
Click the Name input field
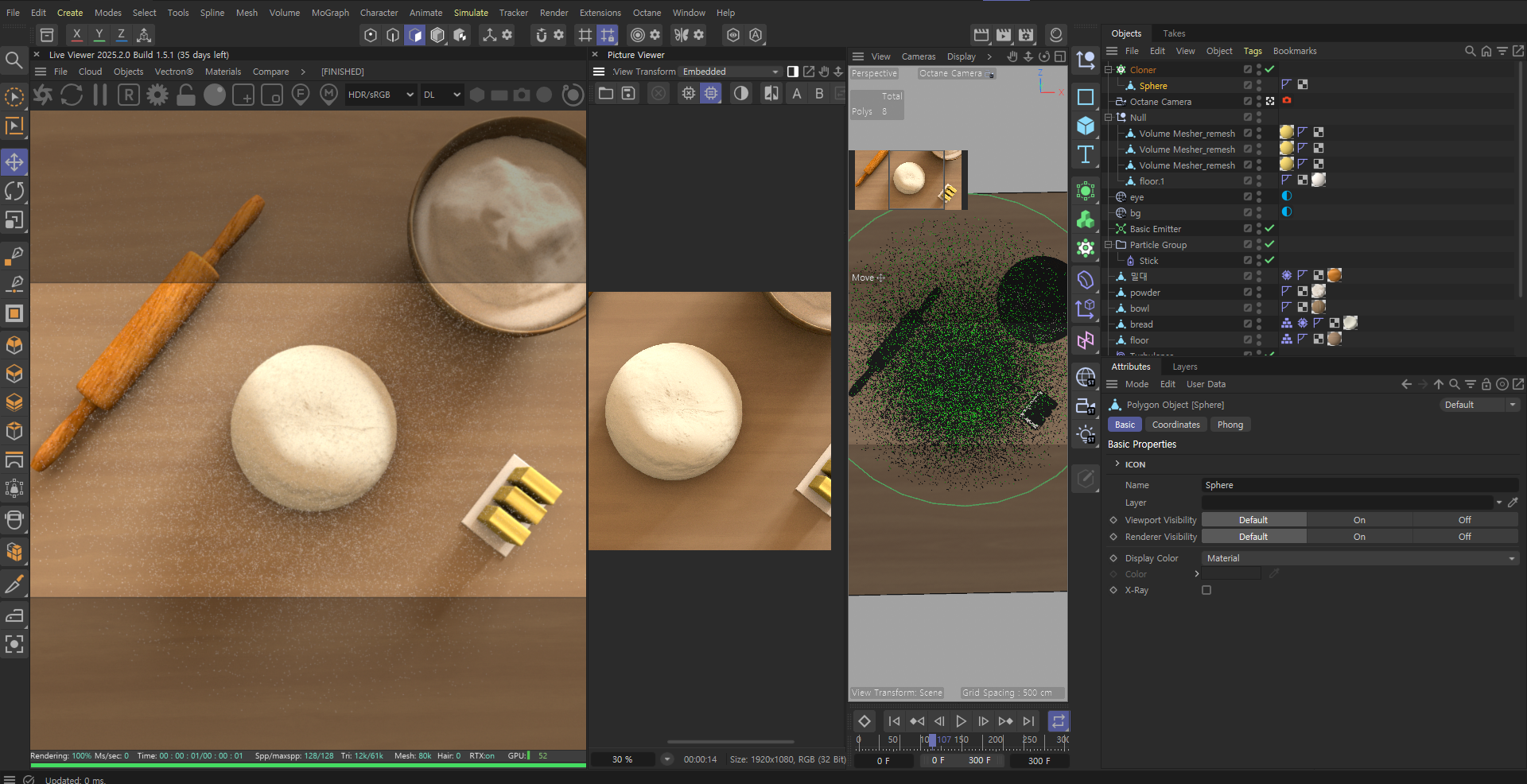coord(1358,485)
